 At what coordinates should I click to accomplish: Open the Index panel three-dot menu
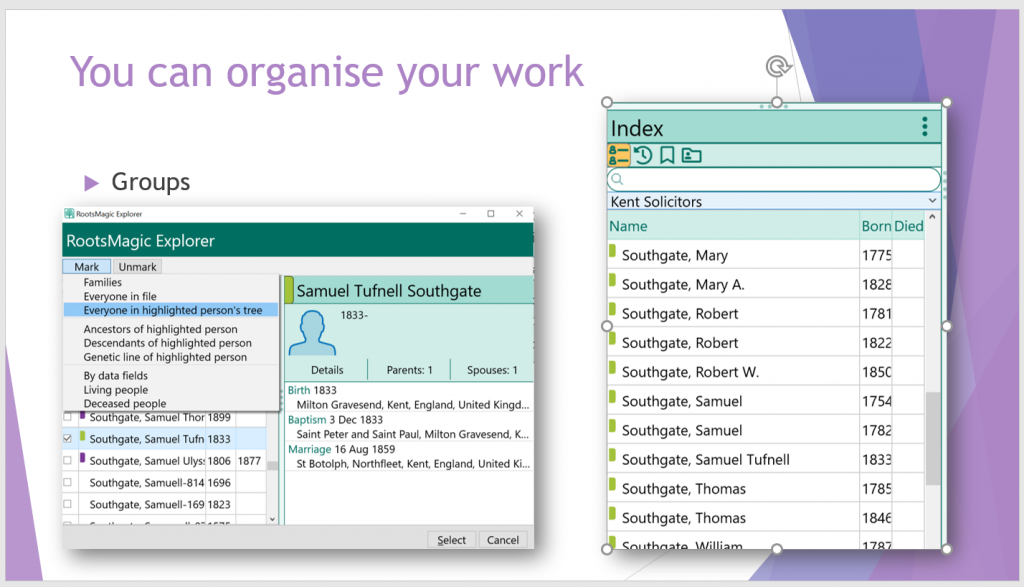(x=924, y=127)
